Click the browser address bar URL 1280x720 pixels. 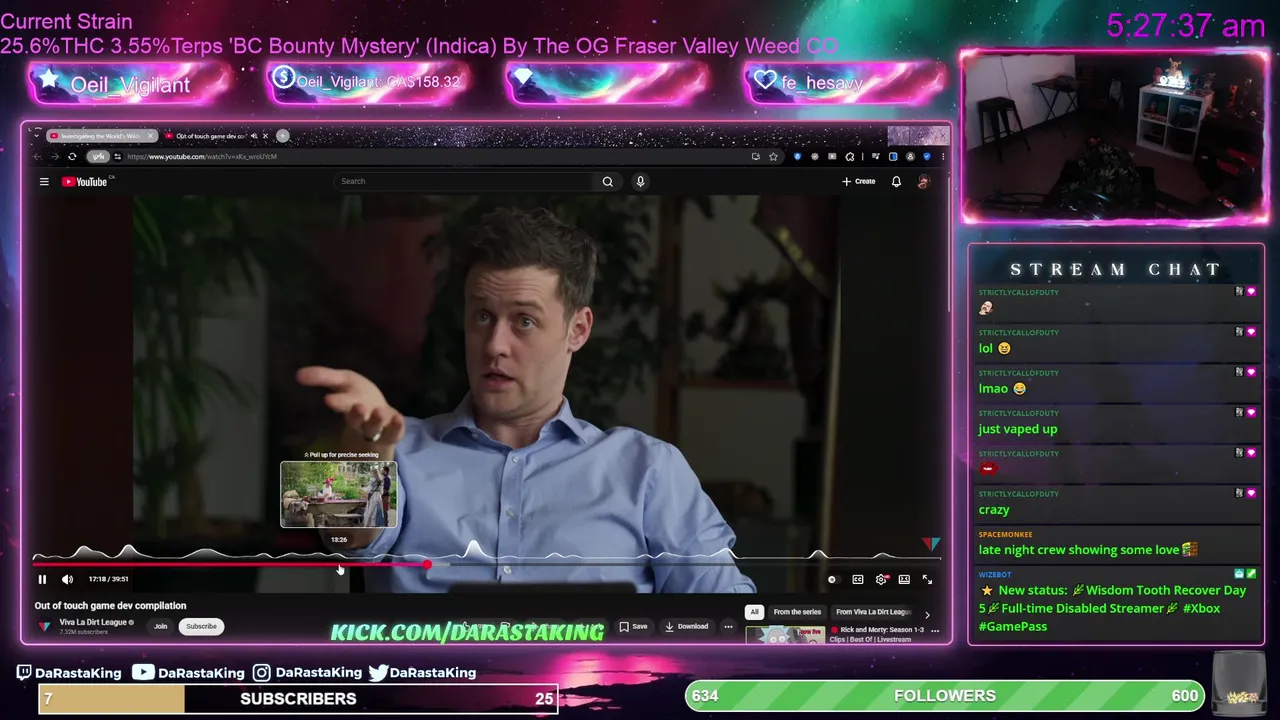click(x=202, y=156)
